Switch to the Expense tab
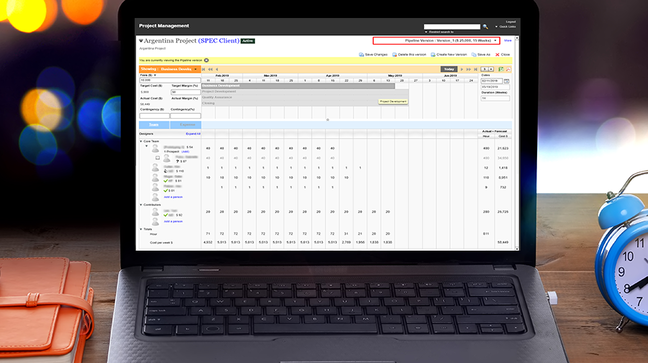 point(186,125)
